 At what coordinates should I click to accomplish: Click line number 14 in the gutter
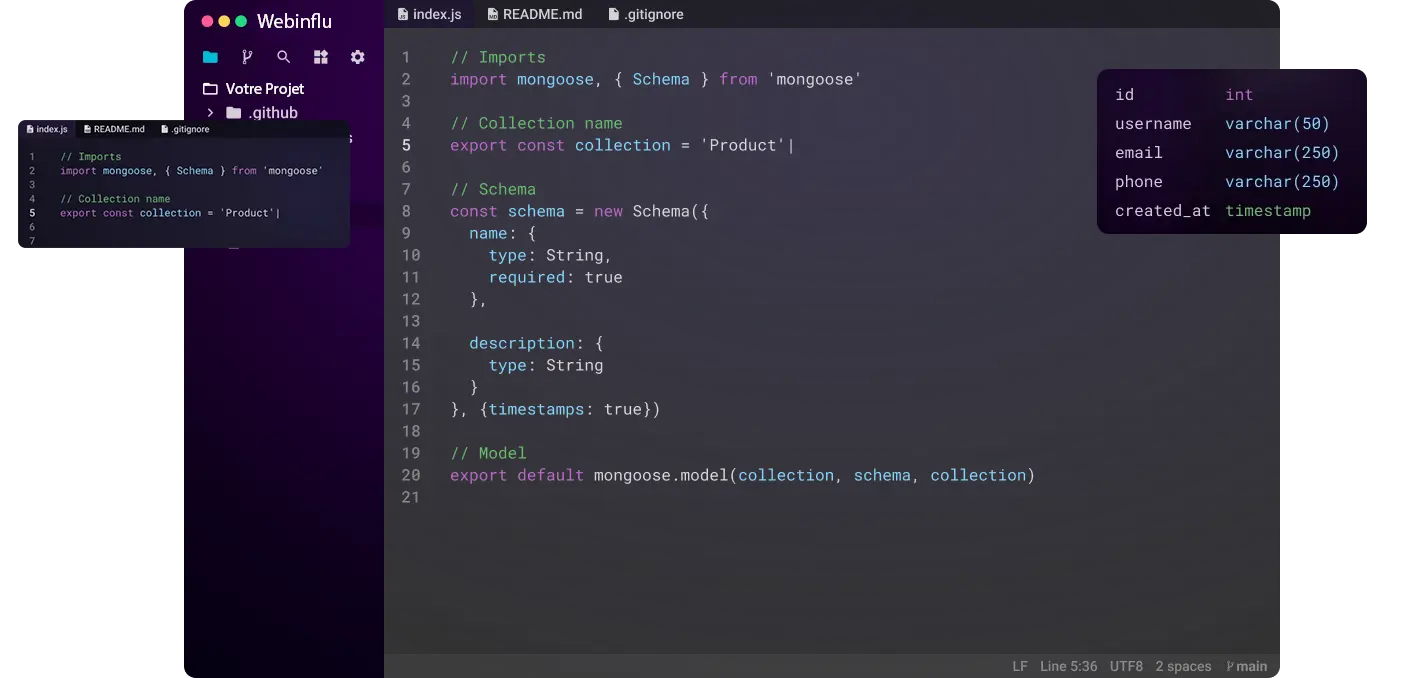[411, 343]
